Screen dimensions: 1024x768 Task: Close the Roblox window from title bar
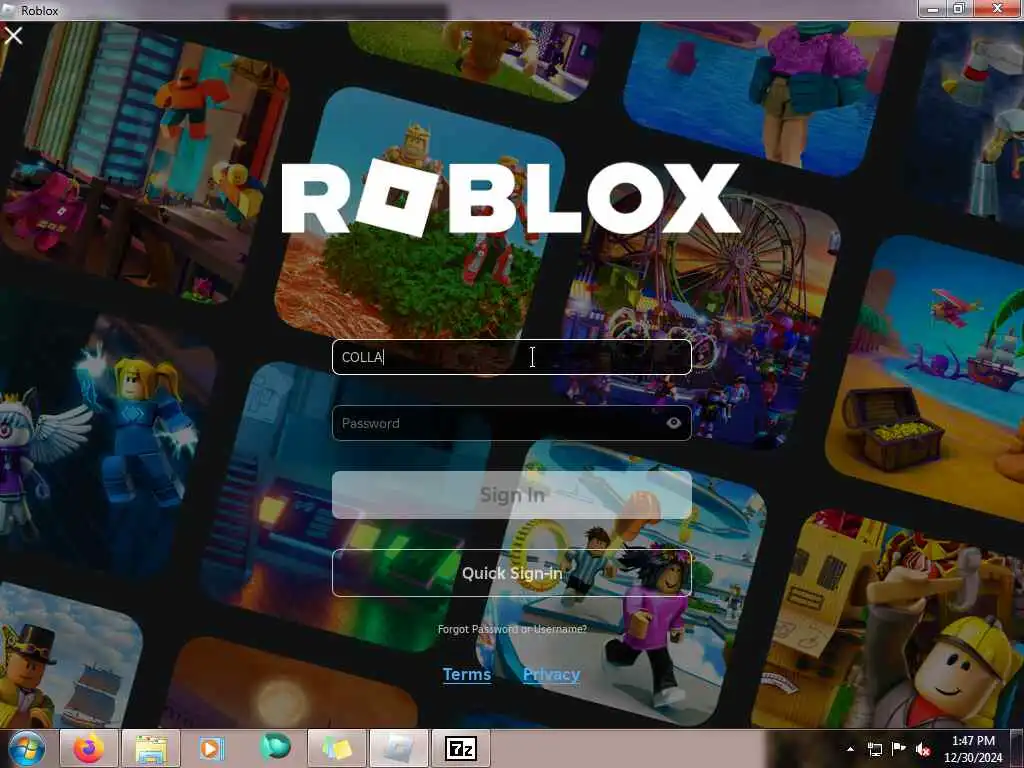pos(997,8)
